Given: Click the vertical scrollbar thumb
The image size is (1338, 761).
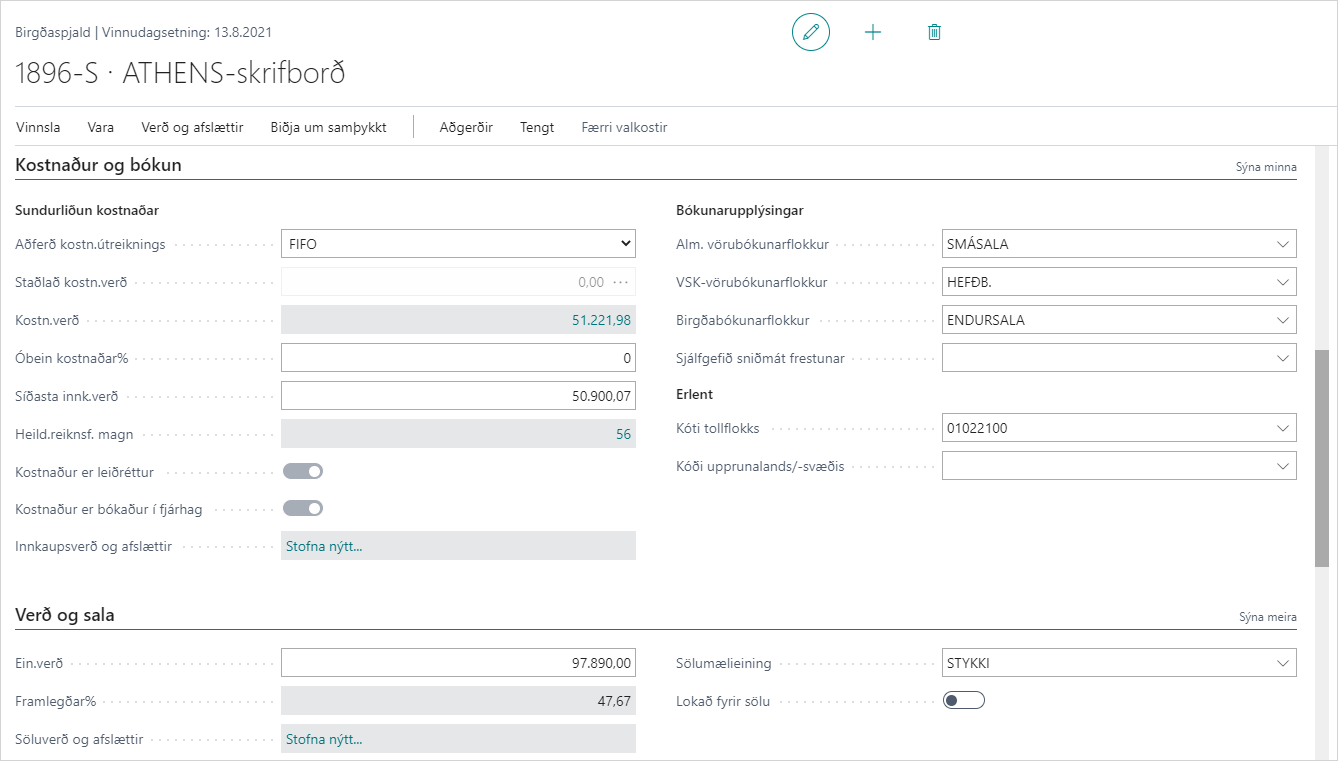Looking at the screenshot, I should [1322, 458].
